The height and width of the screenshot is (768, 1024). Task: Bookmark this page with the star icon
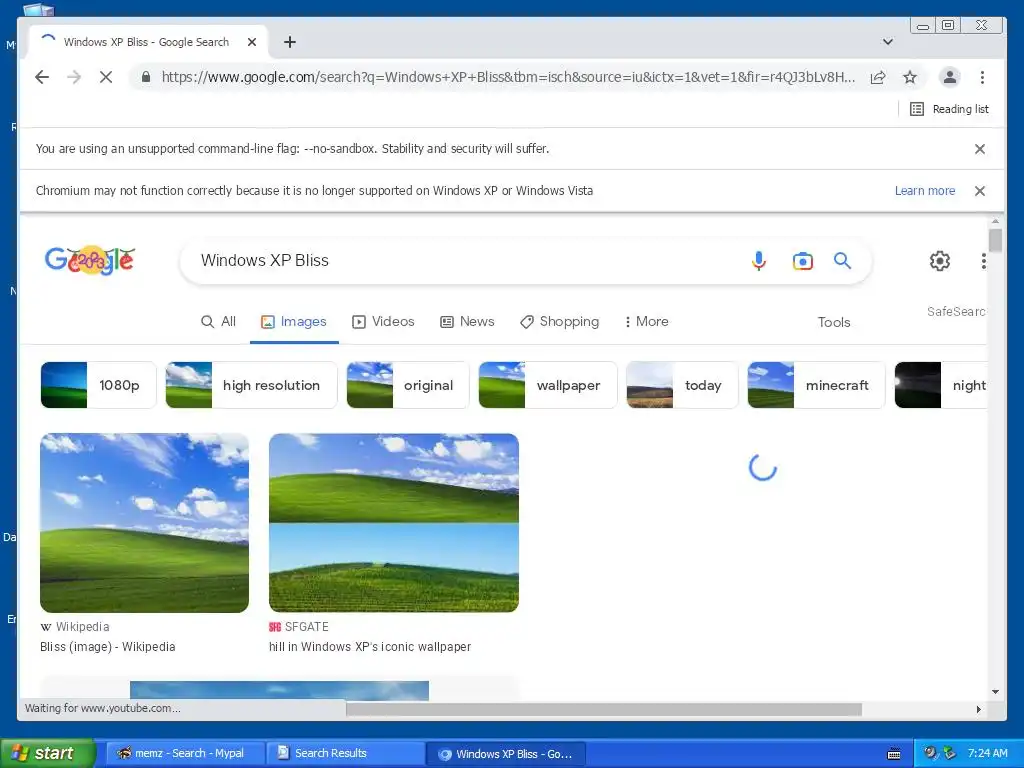pos(910,78)
